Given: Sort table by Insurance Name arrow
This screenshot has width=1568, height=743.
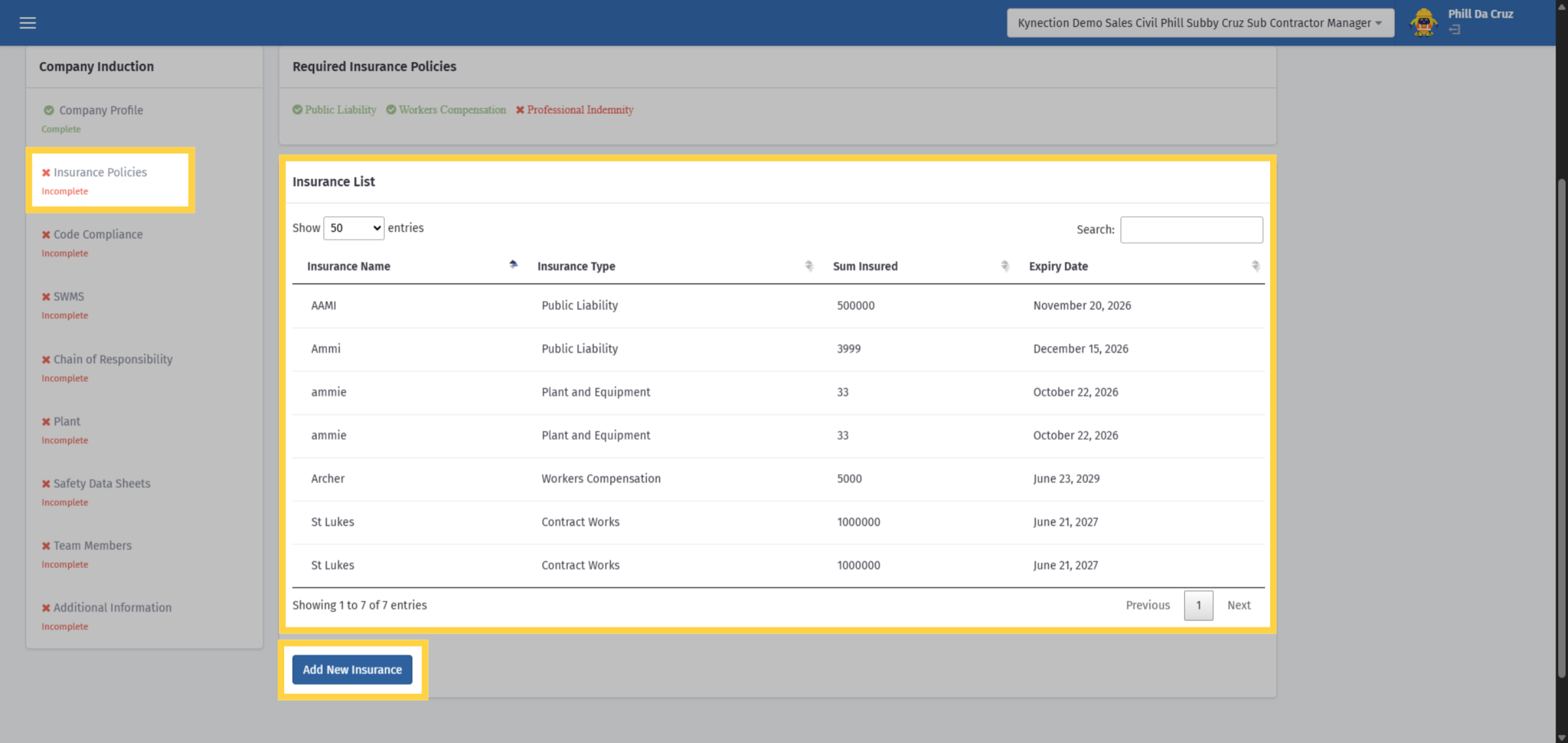Looking at the screenshot, I should (514, 264).
